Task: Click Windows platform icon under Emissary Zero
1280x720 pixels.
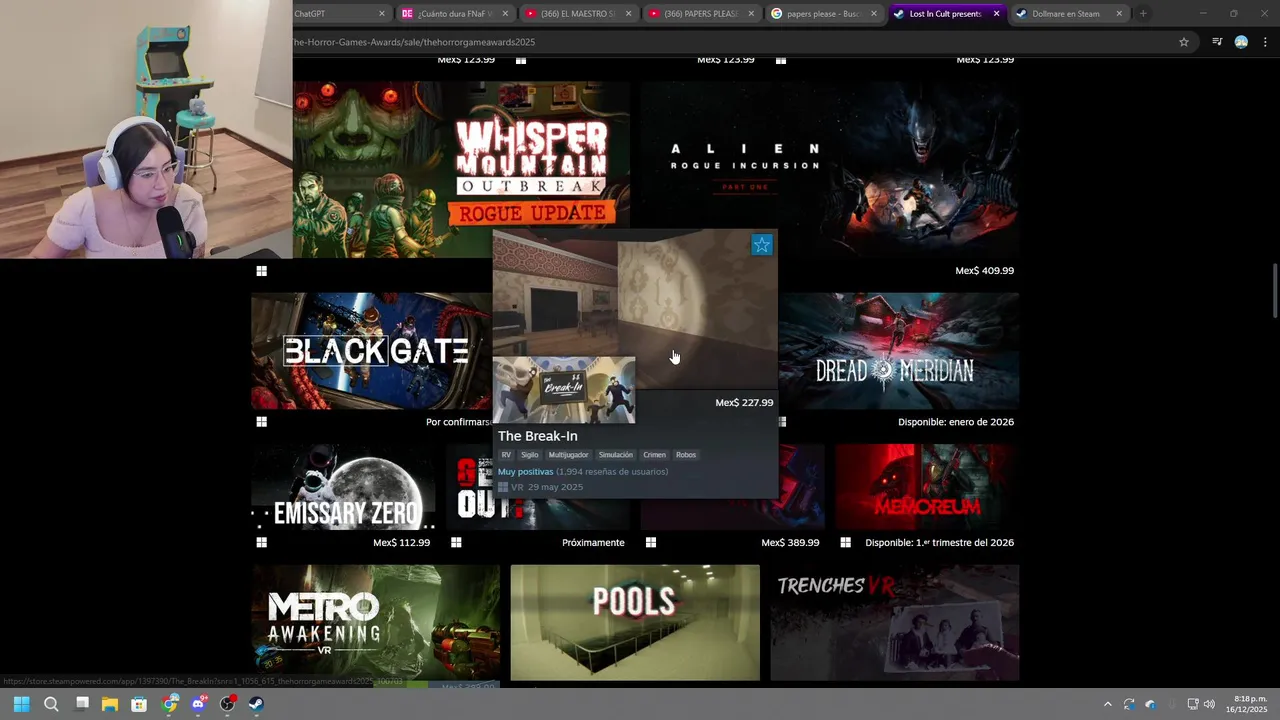Action: click(262, 543)
